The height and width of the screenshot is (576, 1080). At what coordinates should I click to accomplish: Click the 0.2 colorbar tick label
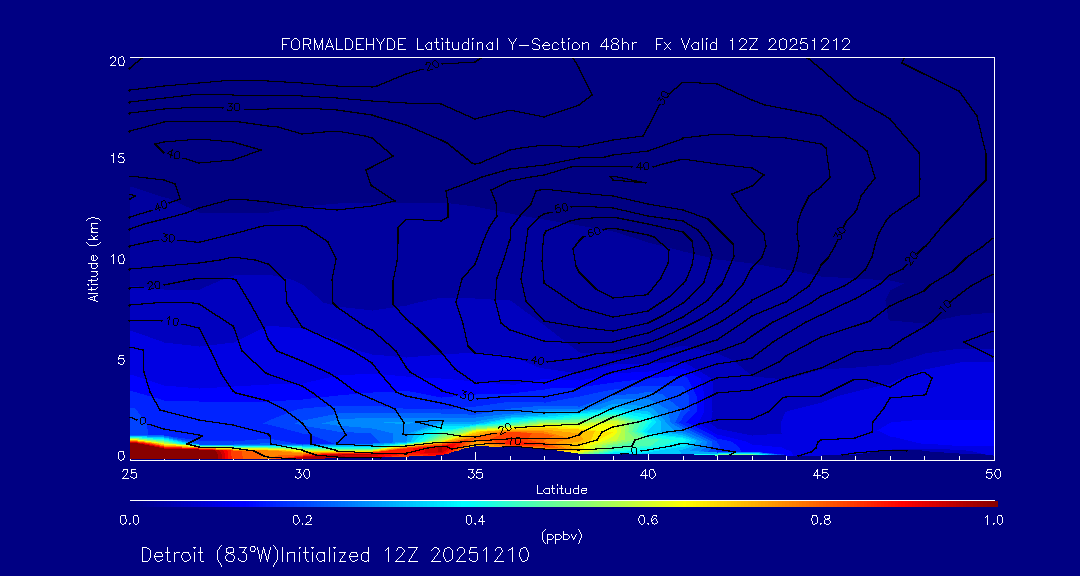(x=302, y=520)
